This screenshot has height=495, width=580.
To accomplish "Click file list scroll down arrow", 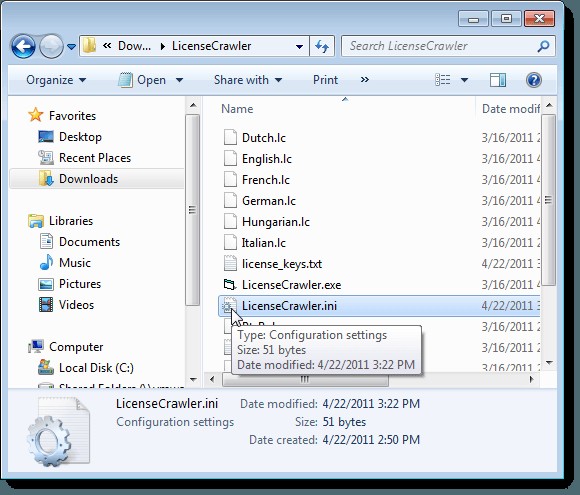I will pyautogui.click(x=549, y=363).
